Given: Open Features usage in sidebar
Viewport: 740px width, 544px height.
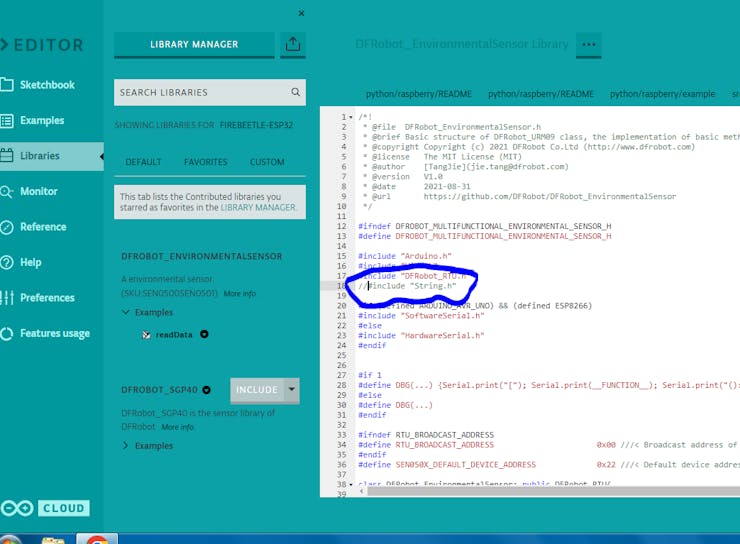Looking at the screenshot, I should 55,333.
